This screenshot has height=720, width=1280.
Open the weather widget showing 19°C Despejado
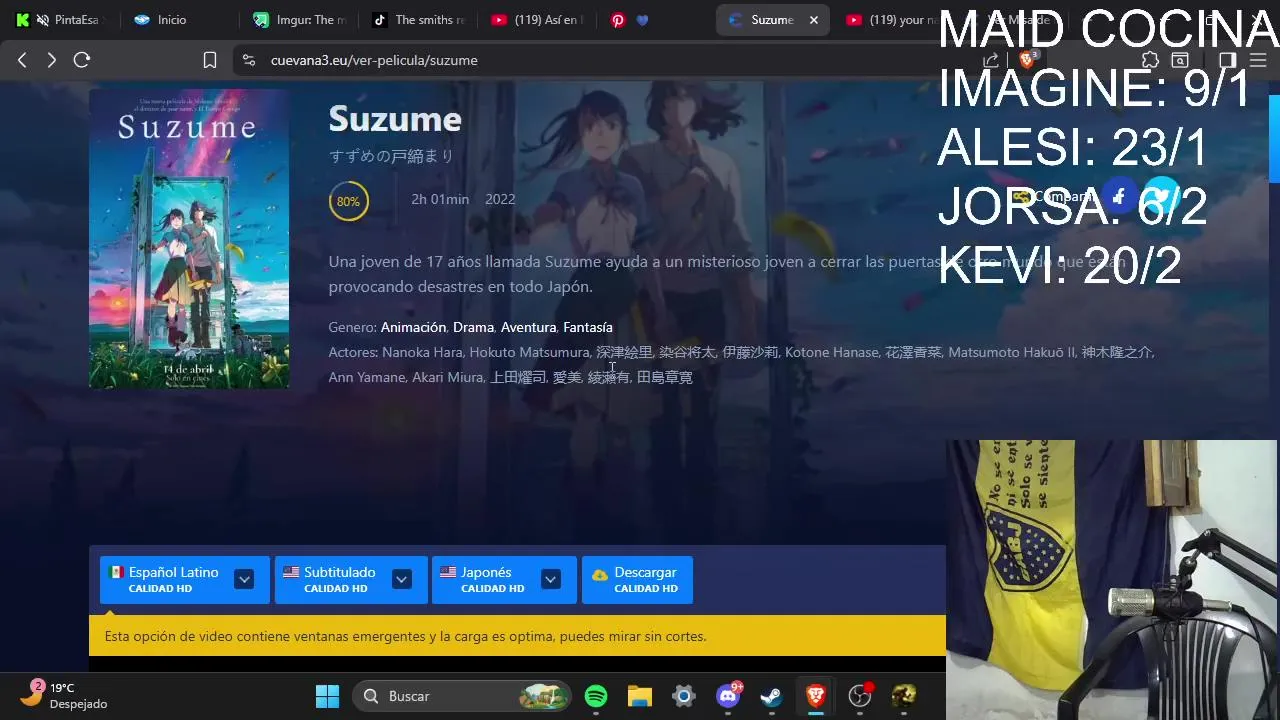65,695
